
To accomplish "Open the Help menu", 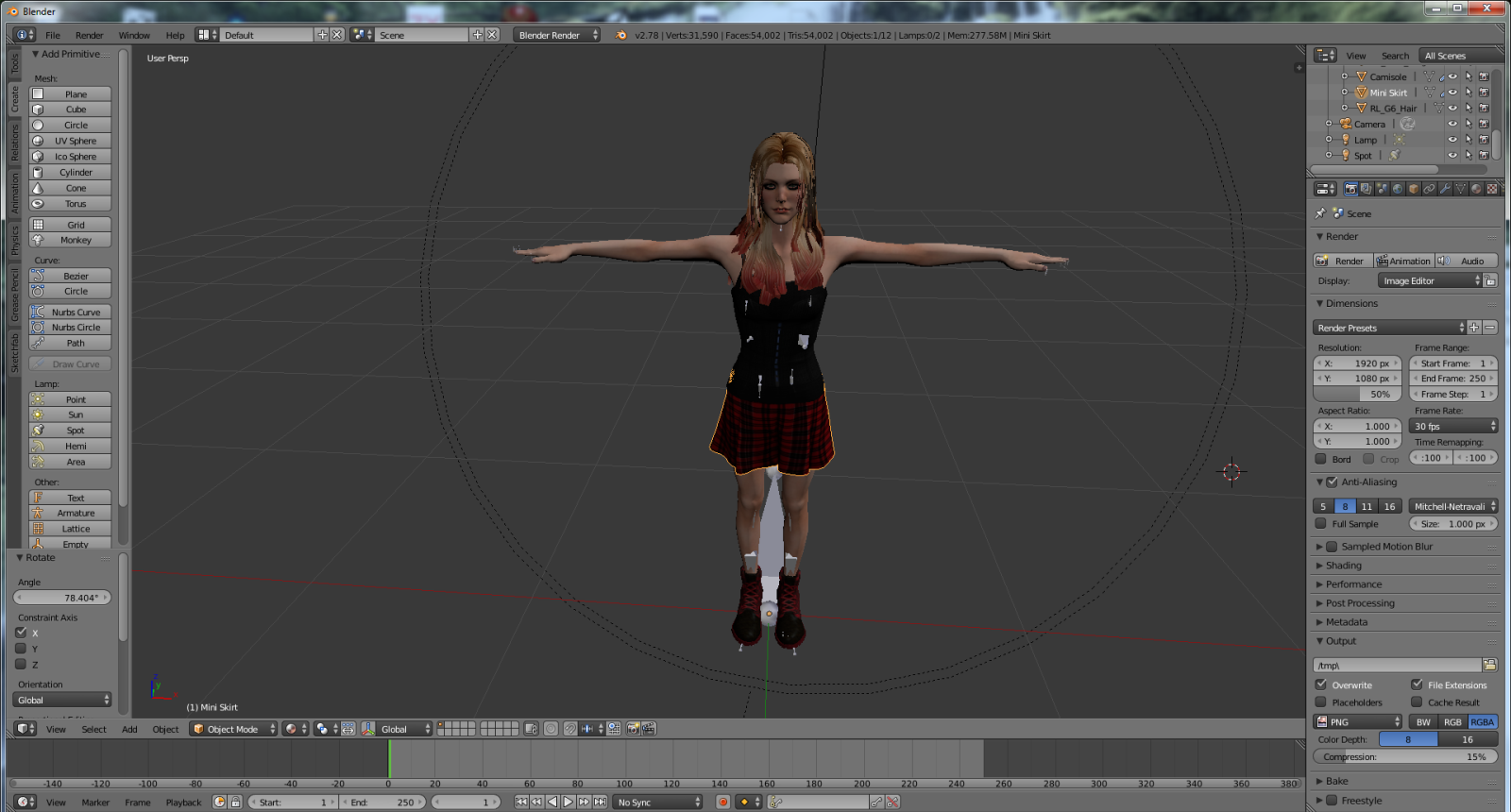I will pyautogui.click(x=176, y=35).
